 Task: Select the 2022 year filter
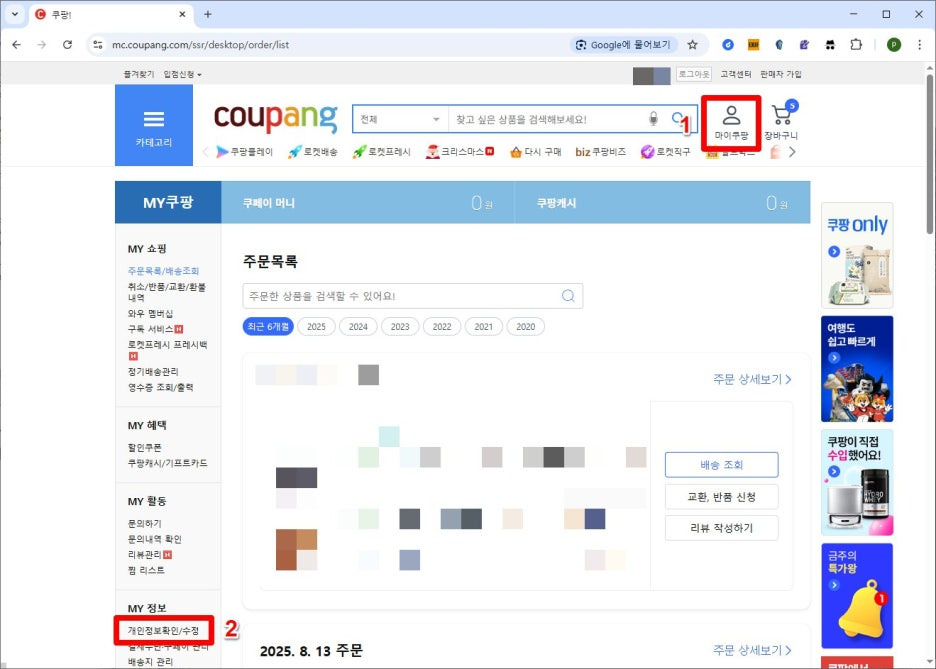coord(442,326)
